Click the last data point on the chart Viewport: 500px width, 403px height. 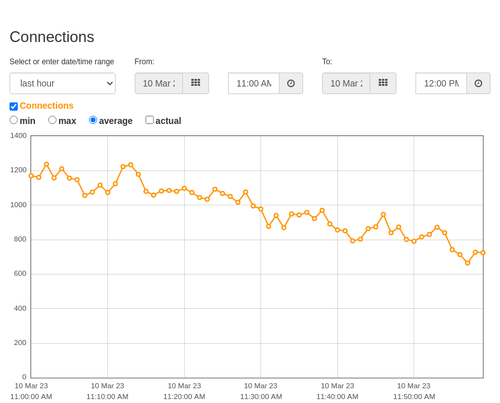point(483,253)
